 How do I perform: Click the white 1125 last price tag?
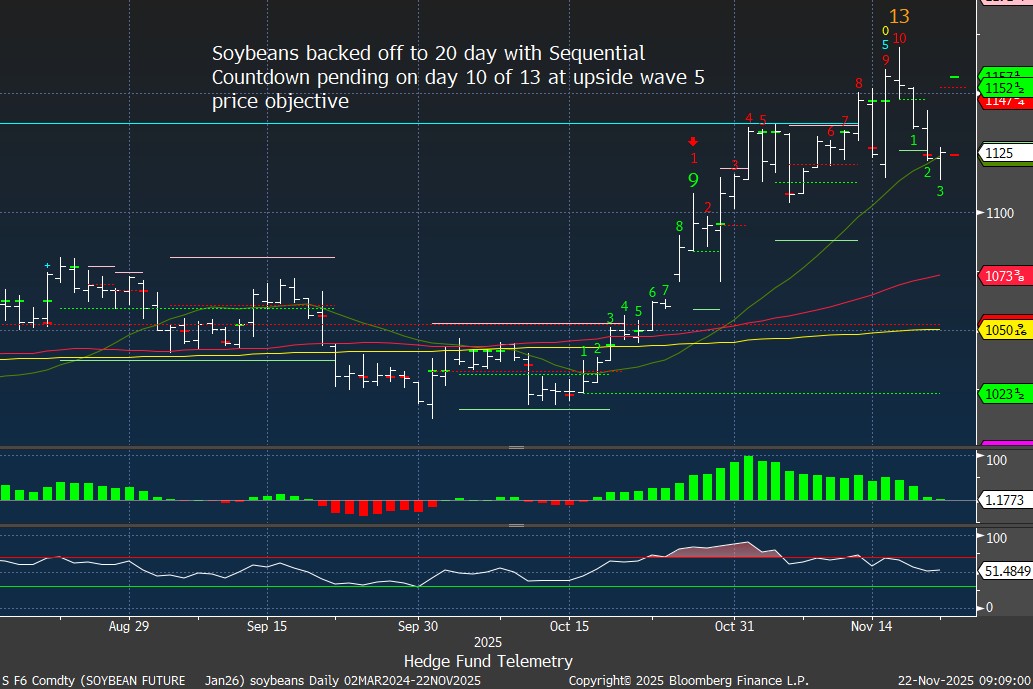[1000, 154]
